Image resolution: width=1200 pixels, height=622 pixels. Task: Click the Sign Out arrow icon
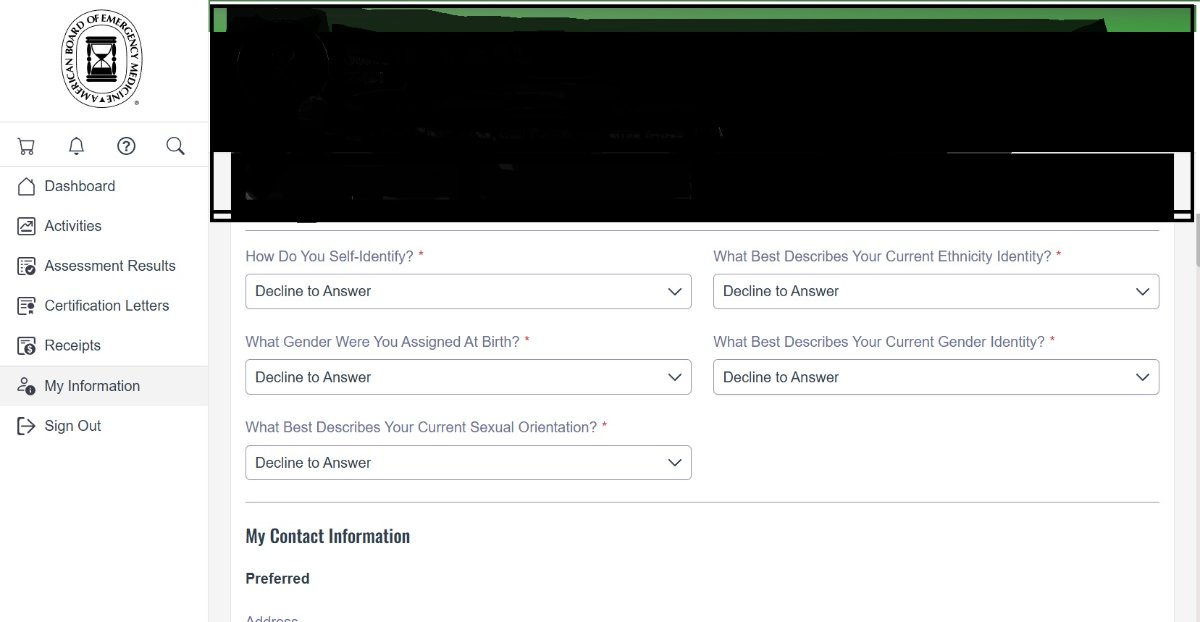click(x=27, y=426)
